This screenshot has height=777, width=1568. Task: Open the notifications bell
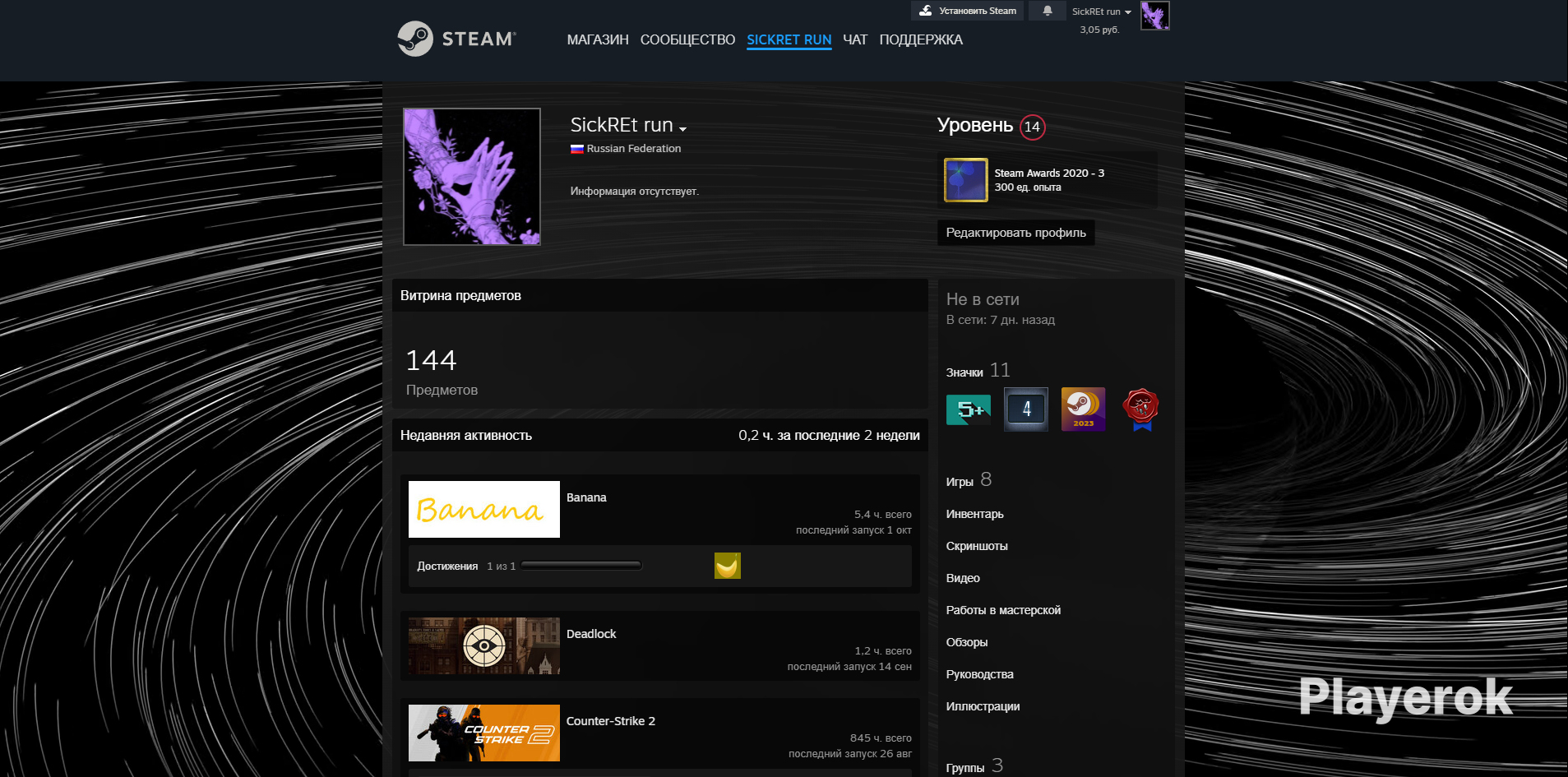1048,11
